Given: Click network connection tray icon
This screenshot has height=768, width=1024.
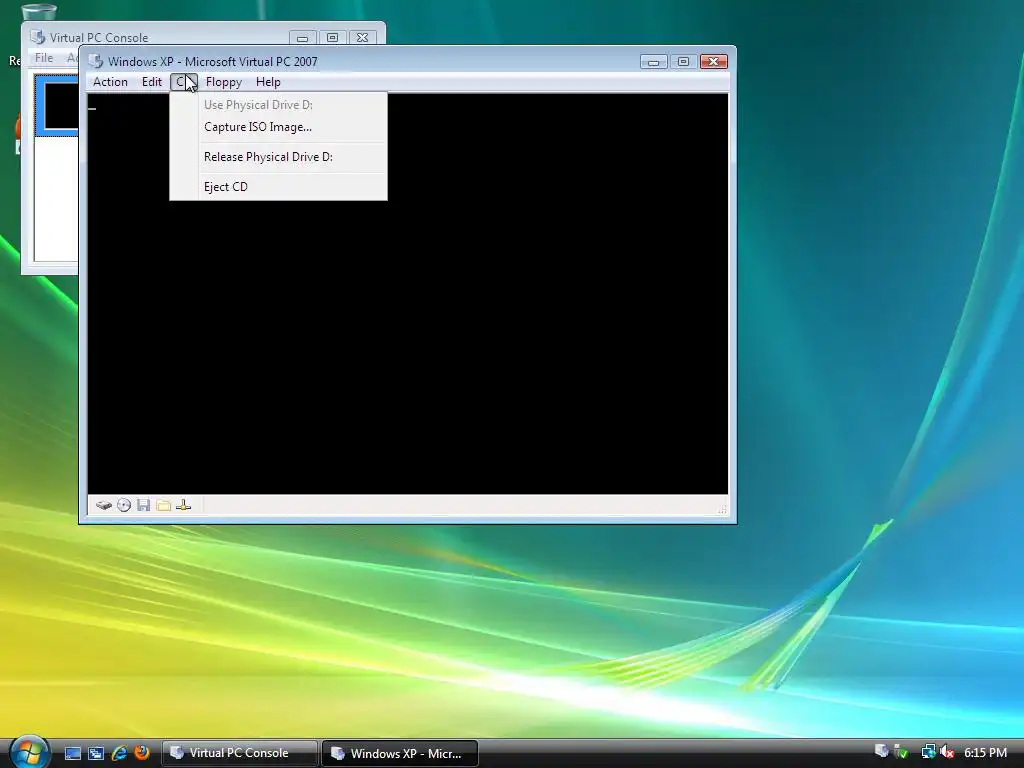Looking at the screenshot, I should pyautogui.click(x=928, y=752).
